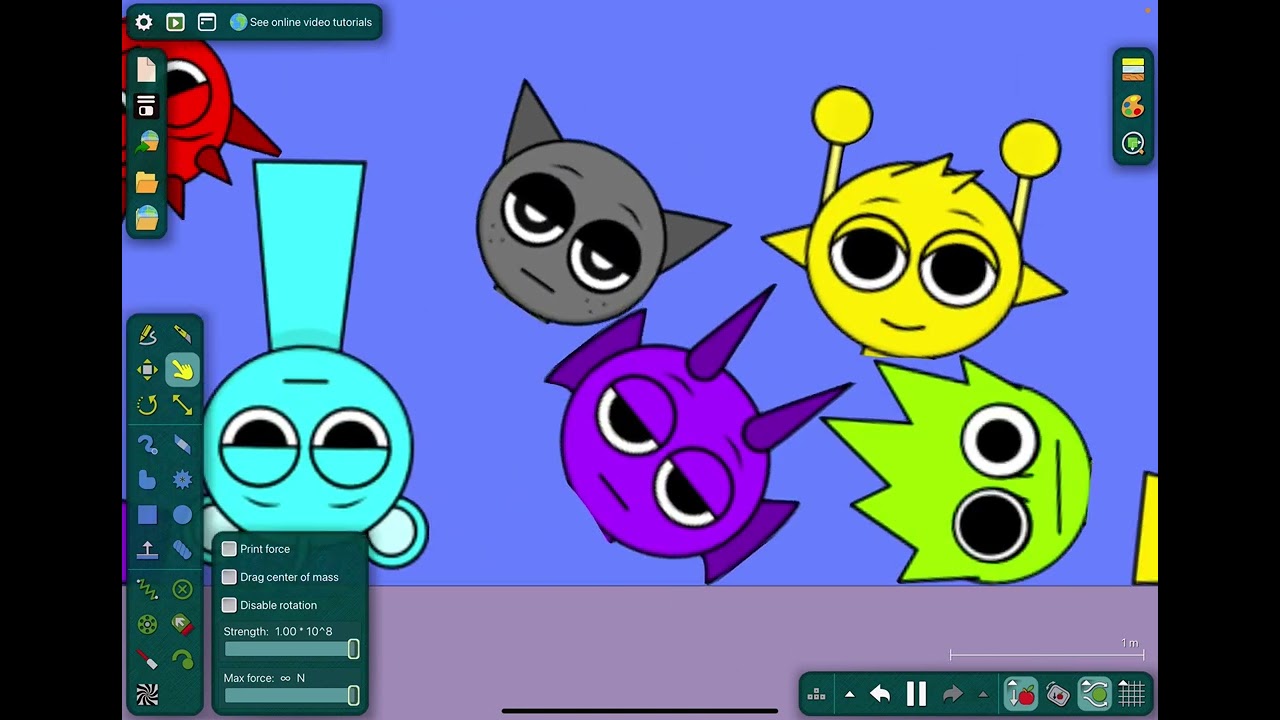The image size is (1280, 720).
Task: Select the Gear tool
Action: [182, 480]
